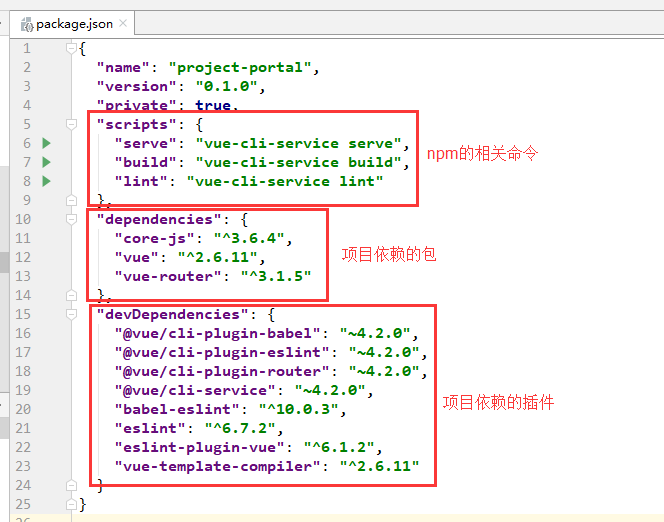The height and width of the screenshot is (522, 664).
Task: Click the "@vue/cli-service" entry
Action: [x=195, y=390]
